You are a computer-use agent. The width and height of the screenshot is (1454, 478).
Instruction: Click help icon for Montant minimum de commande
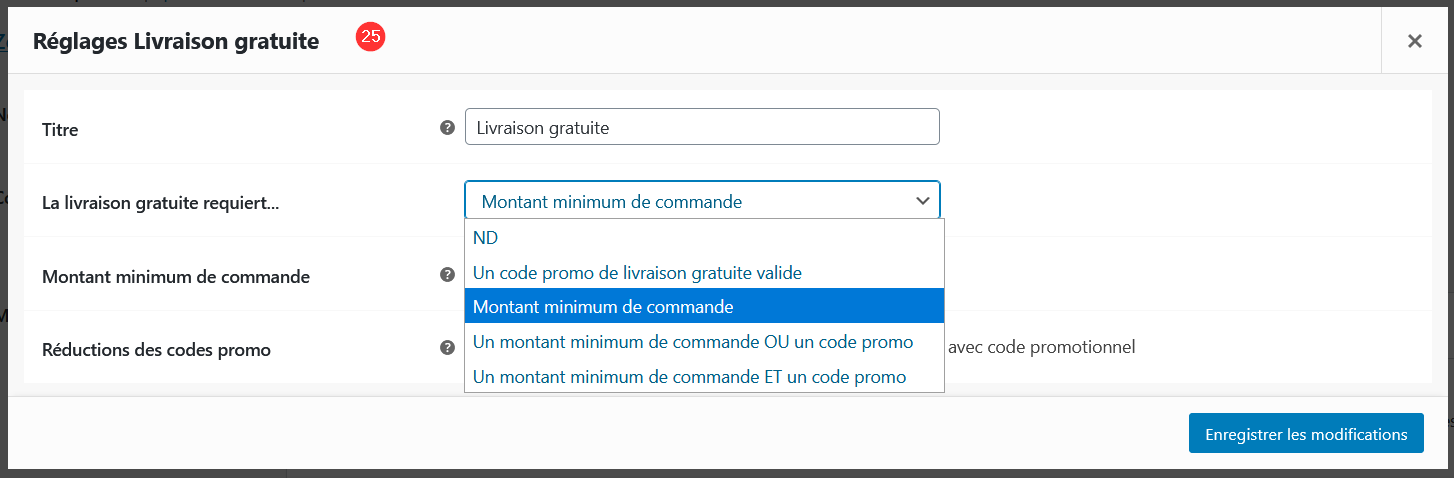(448, 274)
